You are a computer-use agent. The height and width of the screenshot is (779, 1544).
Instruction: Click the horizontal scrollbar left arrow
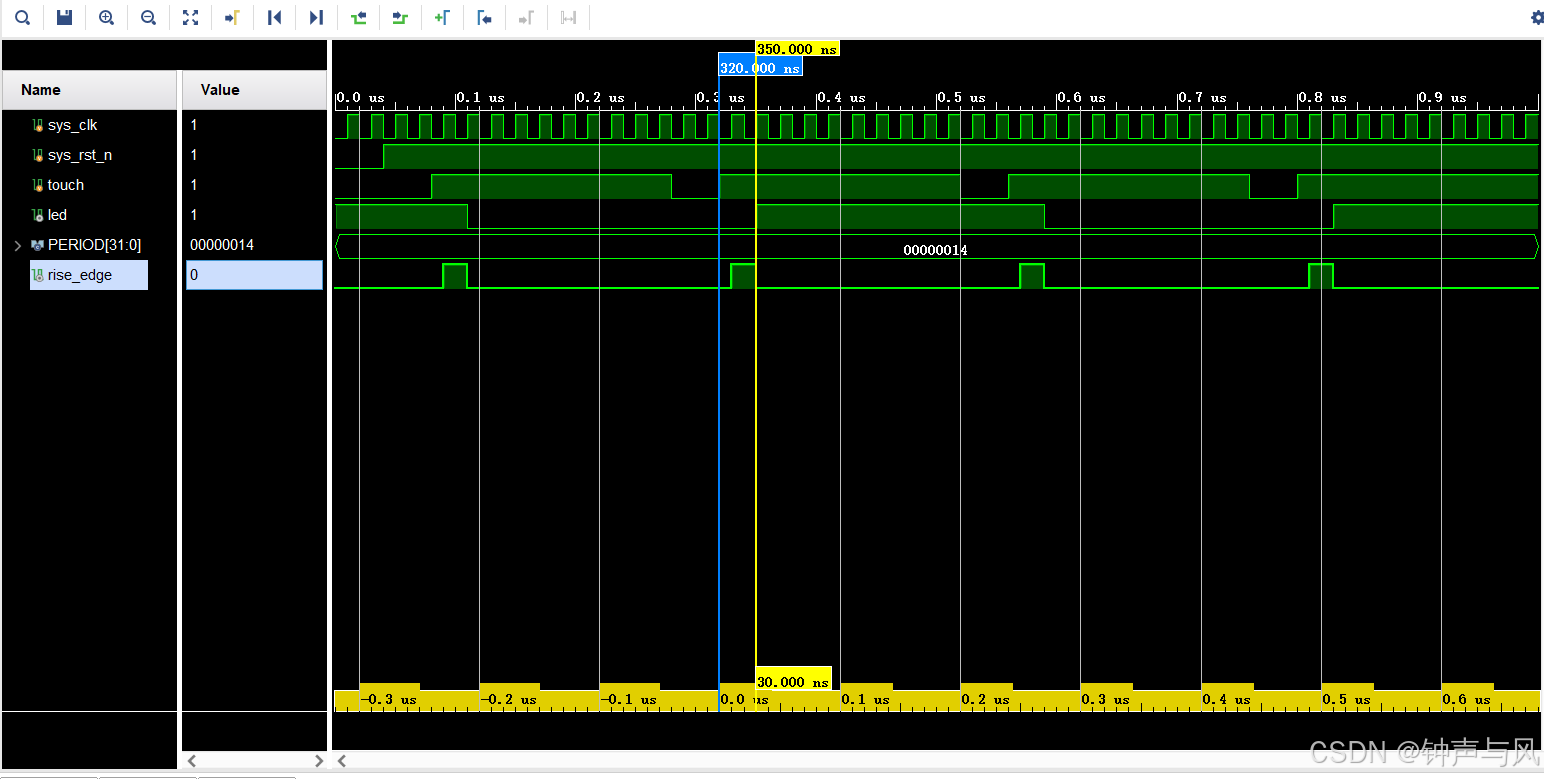click(340, 761)
